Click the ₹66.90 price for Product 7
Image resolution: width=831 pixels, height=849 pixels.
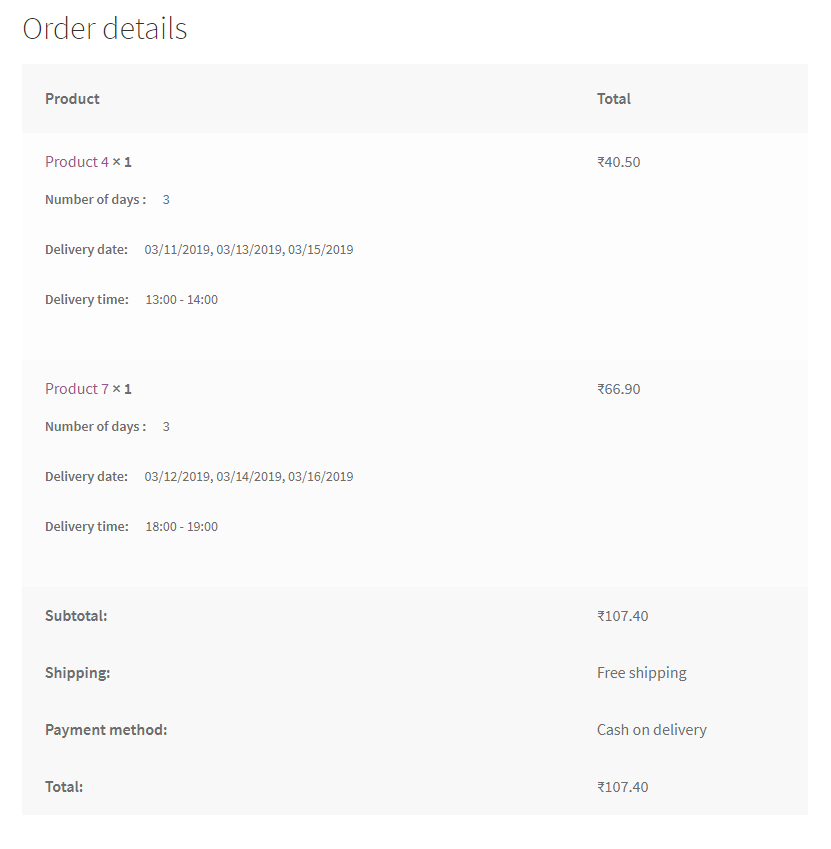(618, 389)
